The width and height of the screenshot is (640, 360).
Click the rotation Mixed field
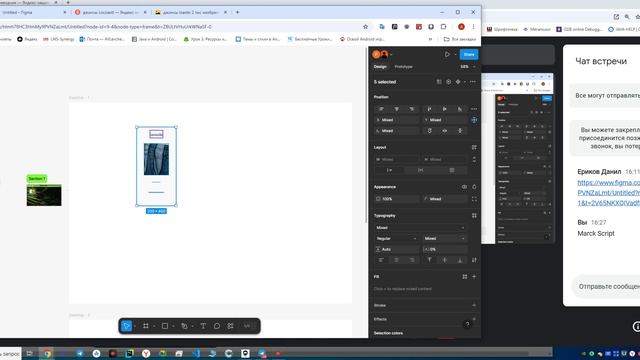coord(397,131)
